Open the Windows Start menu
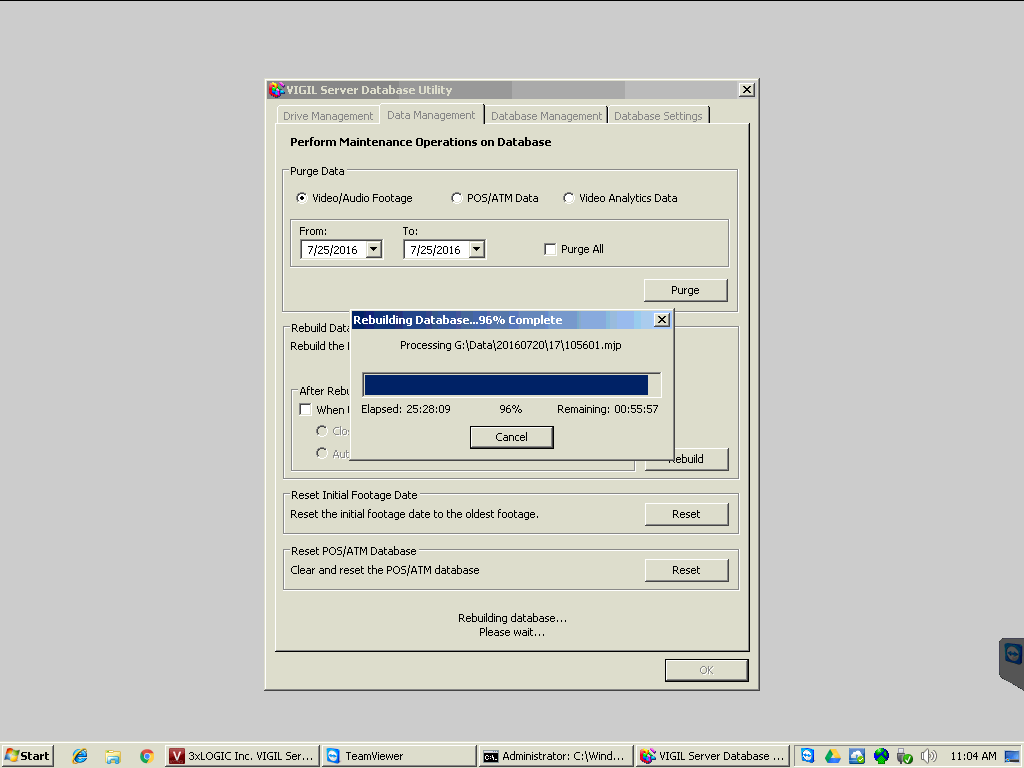This screenshot has height=768, width=1024. (27, 756)
